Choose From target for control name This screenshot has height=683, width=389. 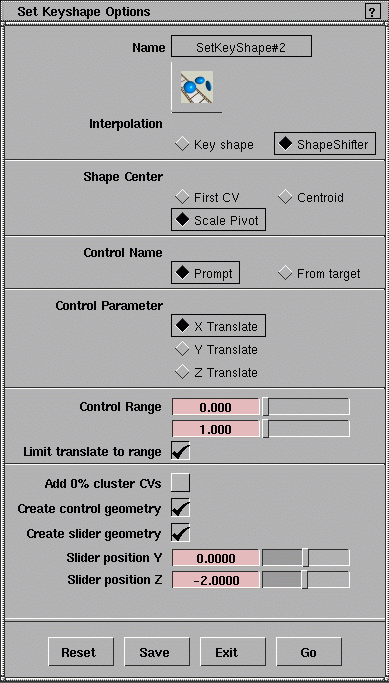(319, 274)
